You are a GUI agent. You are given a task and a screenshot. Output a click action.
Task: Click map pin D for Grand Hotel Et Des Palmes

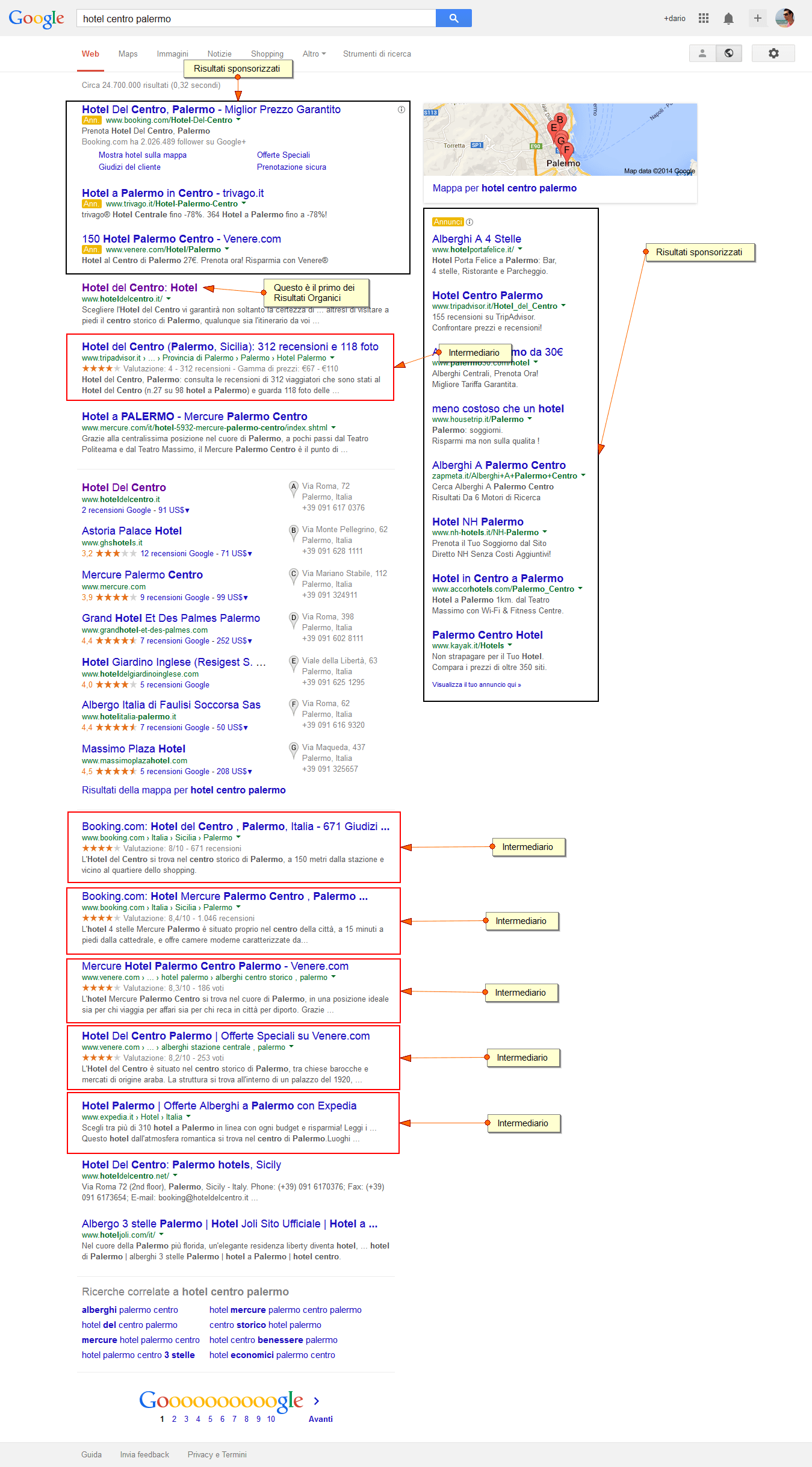(x=294, y=620)
